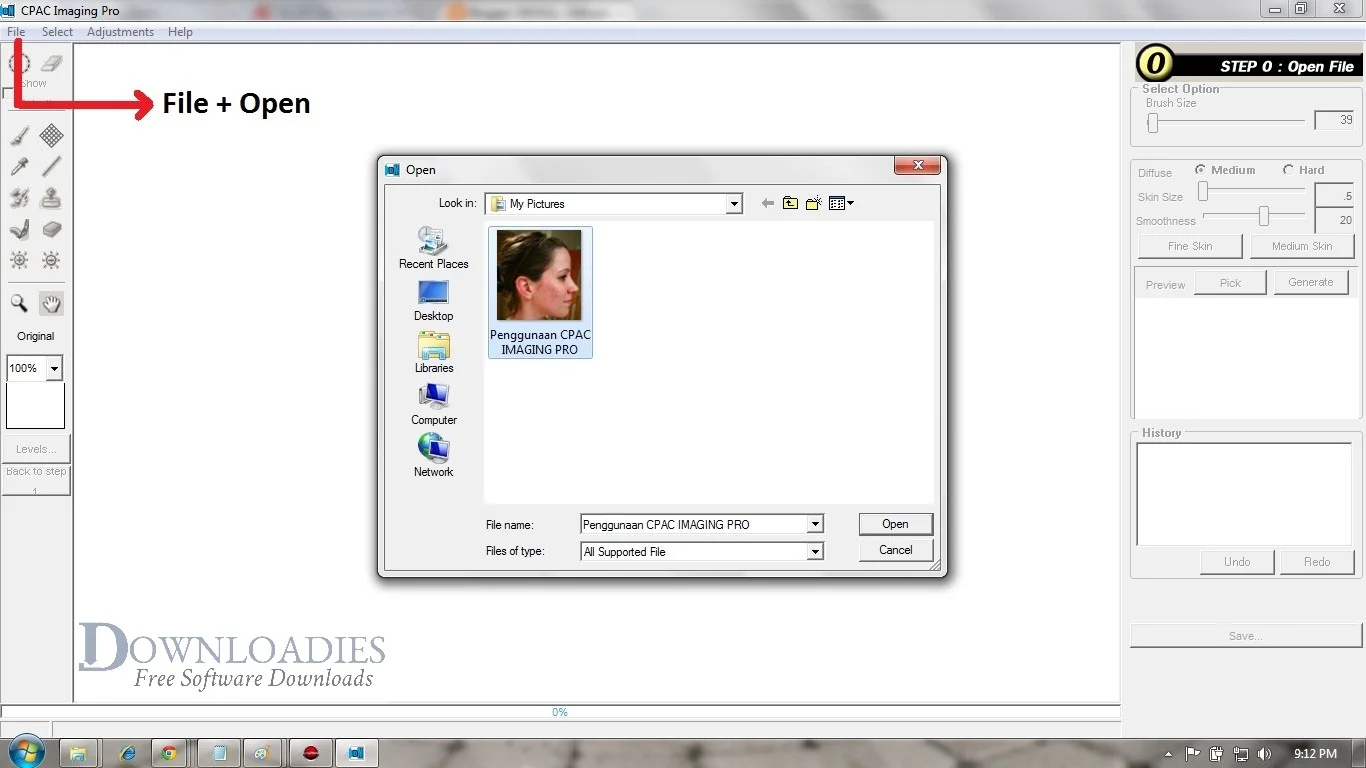Screen dimensions: 1366x768
Task: Click the Back to step button
Action: pyautogui.click(x=37, y=480)
